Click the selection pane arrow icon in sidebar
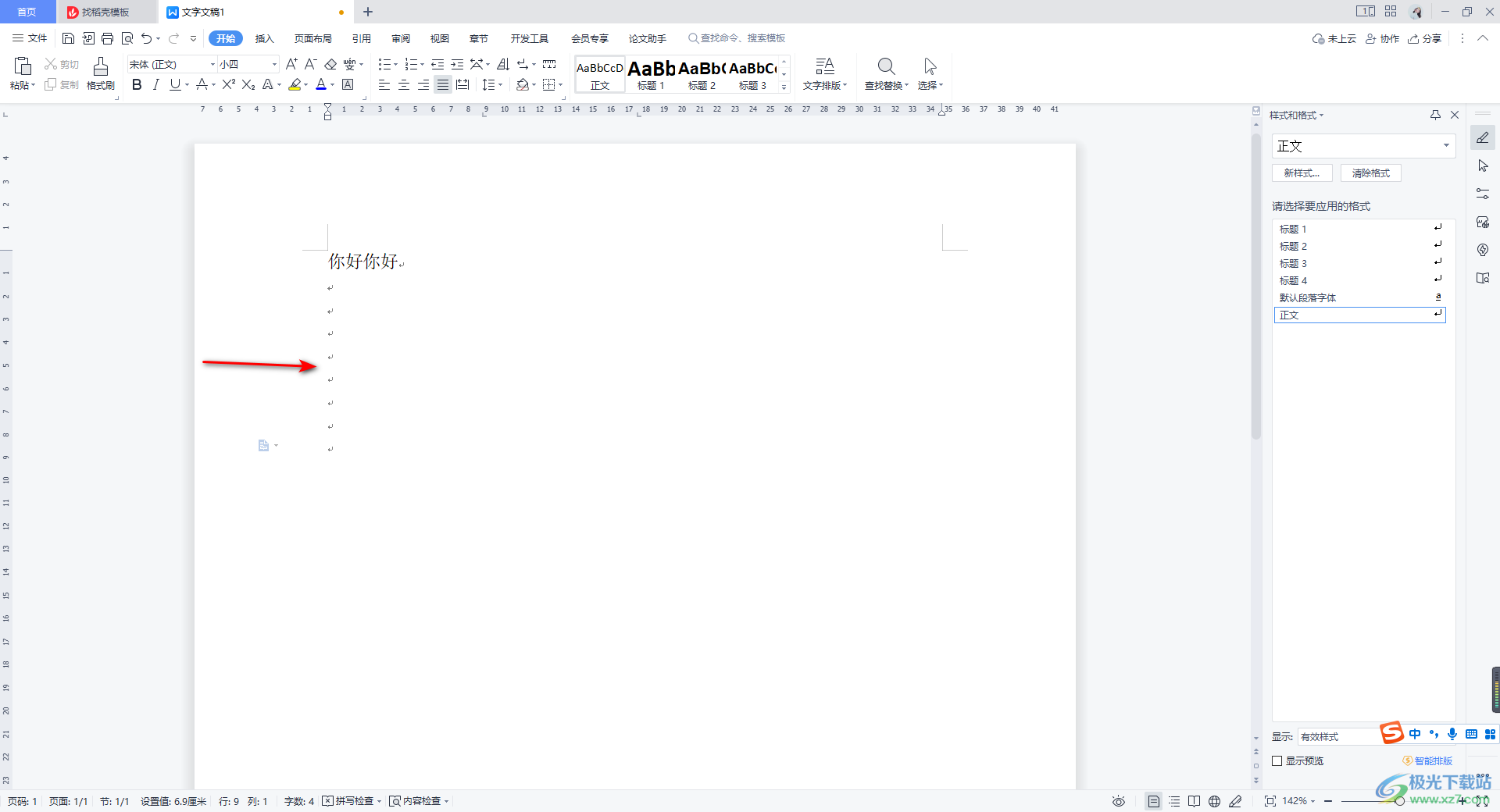1500x812 pixels. [x=1483, y=166]
